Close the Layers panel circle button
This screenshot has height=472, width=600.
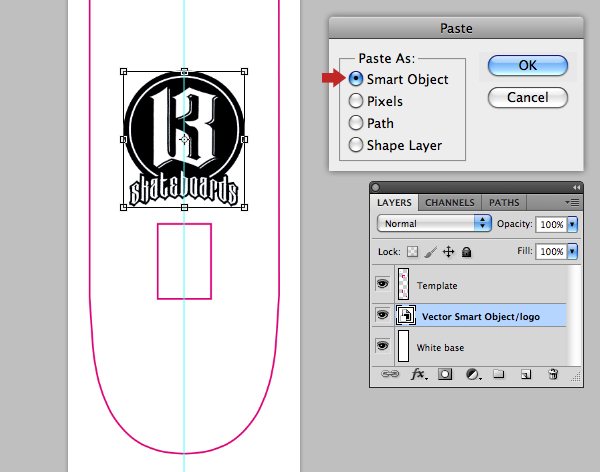[x=376, y=188]
